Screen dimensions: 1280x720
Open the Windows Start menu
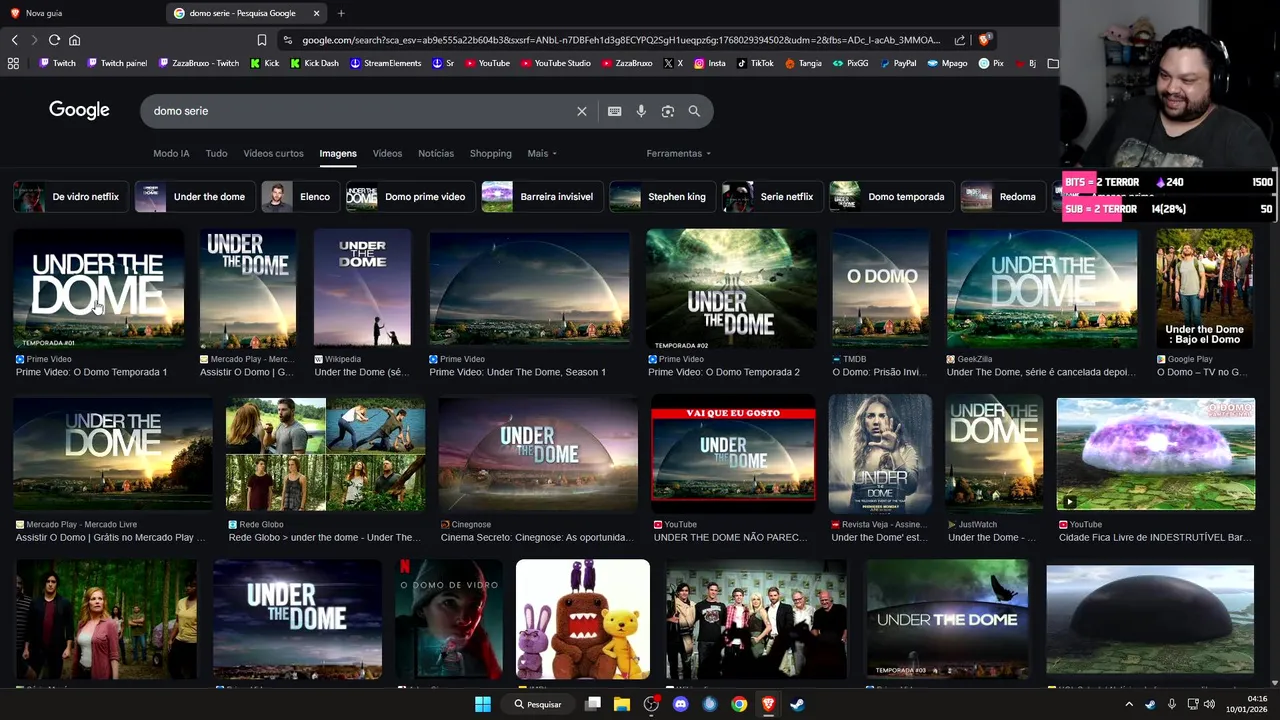tap(483, 704)
